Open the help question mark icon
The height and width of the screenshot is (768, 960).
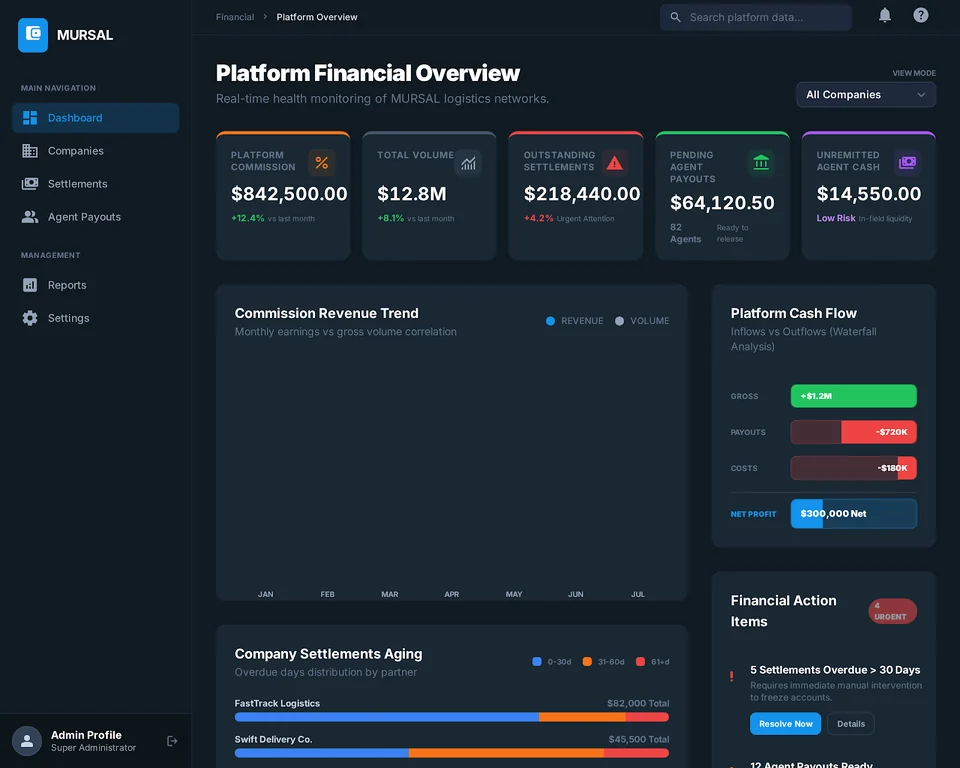point(921,15)
